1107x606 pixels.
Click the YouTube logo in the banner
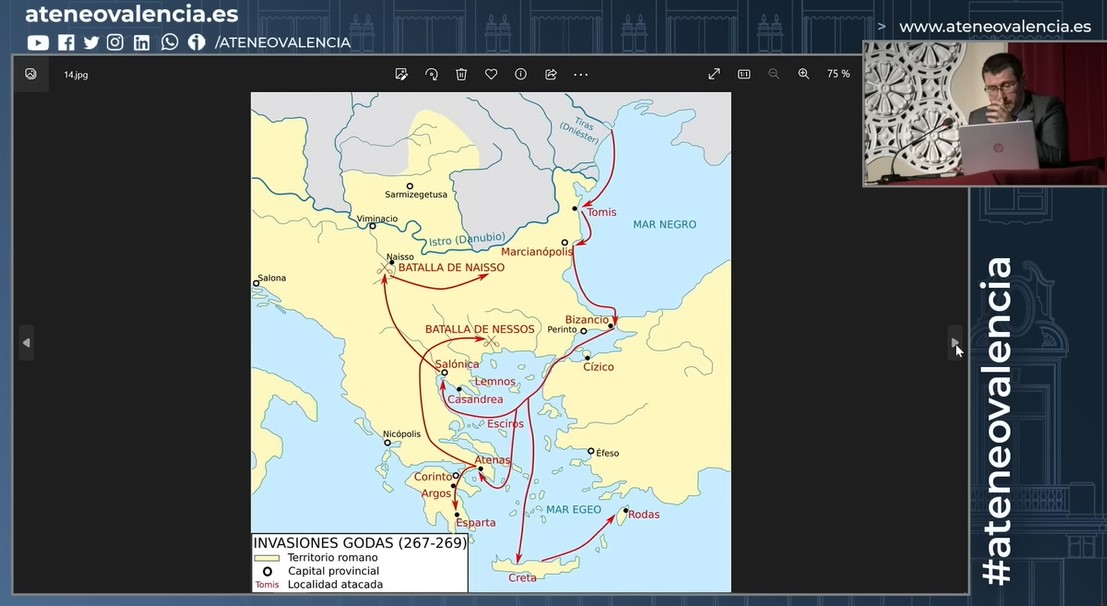pos(38,42)
